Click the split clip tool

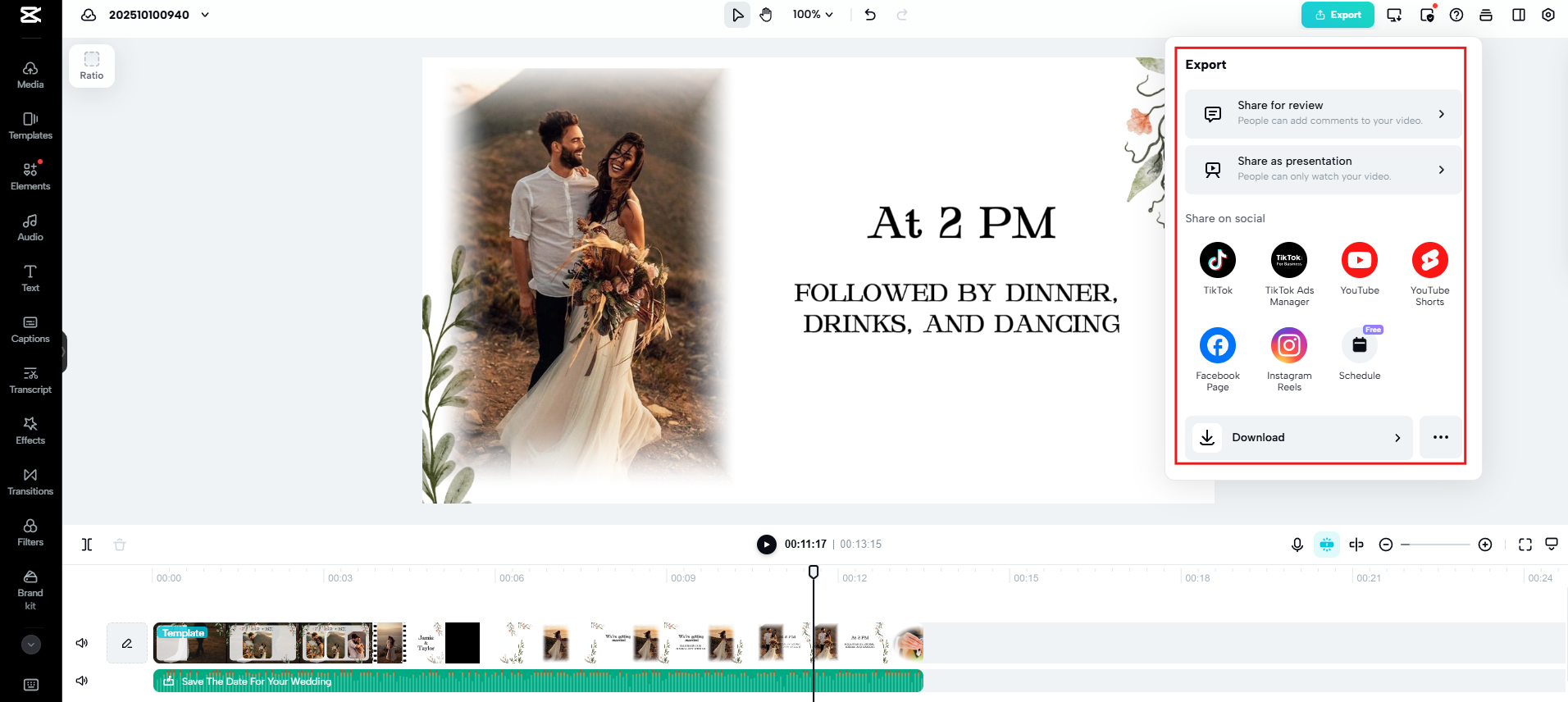tap(87, 545)
